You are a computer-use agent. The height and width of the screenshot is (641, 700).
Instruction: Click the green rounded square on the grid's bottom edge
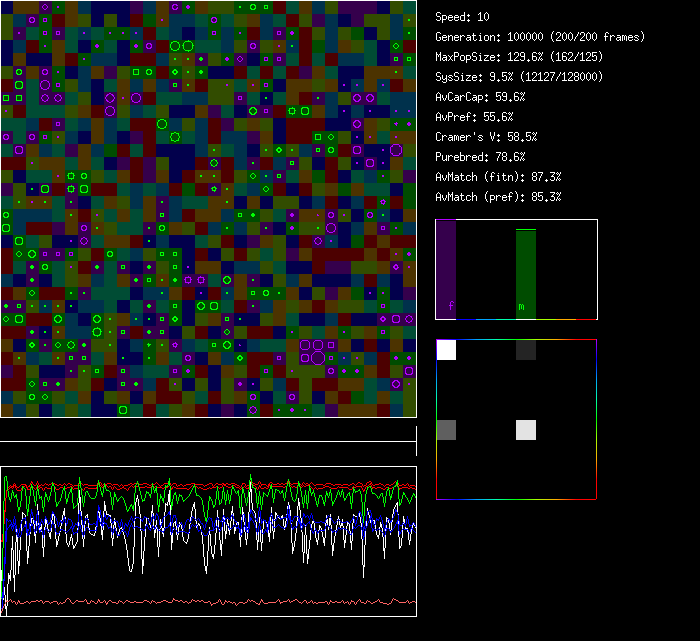point(123,410)
